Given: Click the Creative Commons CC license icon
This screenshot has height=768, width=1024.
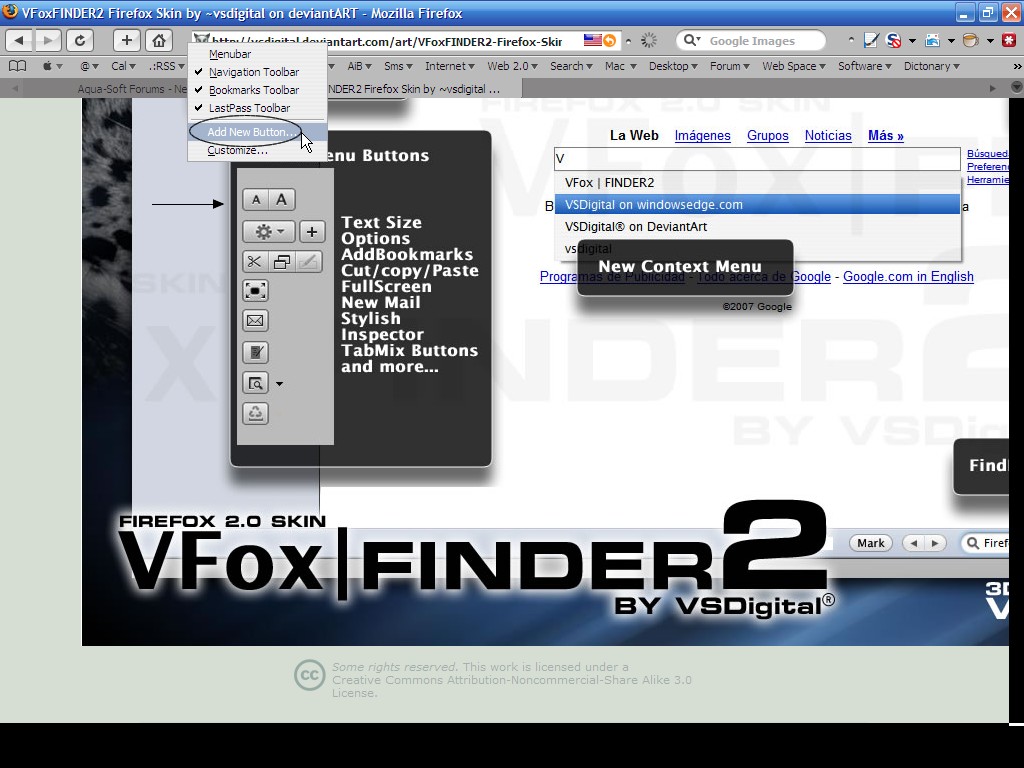Looking at the screenshot, I should (310, 675).
